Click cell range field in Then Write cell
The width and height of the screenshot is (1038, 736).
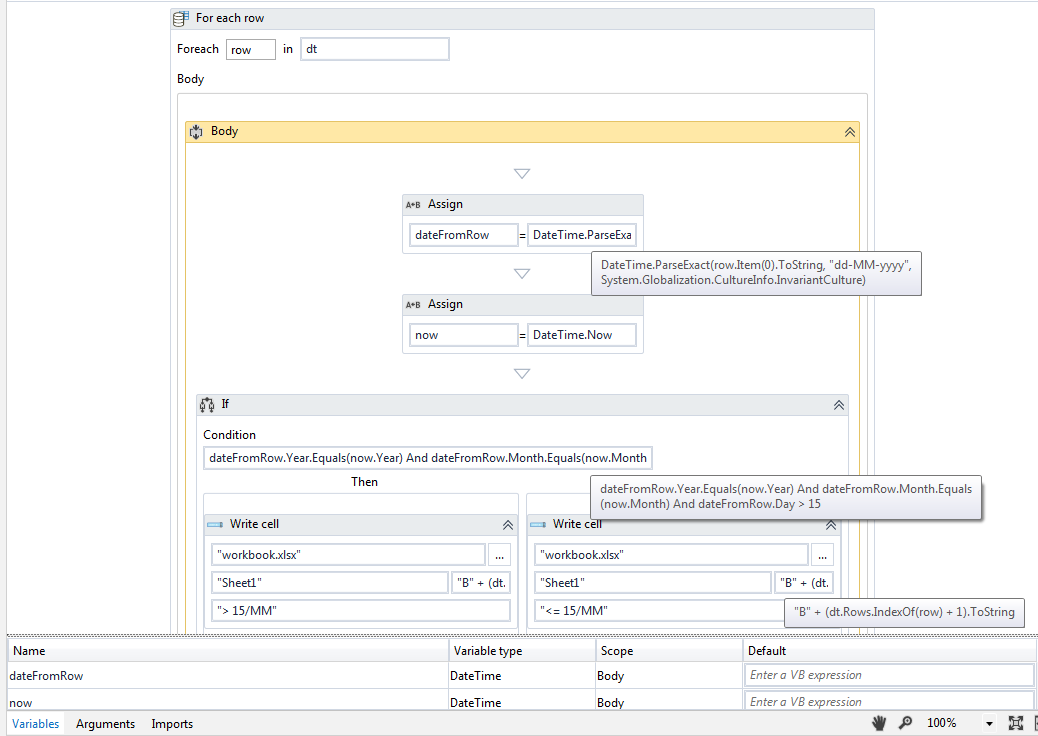(481, 582)
